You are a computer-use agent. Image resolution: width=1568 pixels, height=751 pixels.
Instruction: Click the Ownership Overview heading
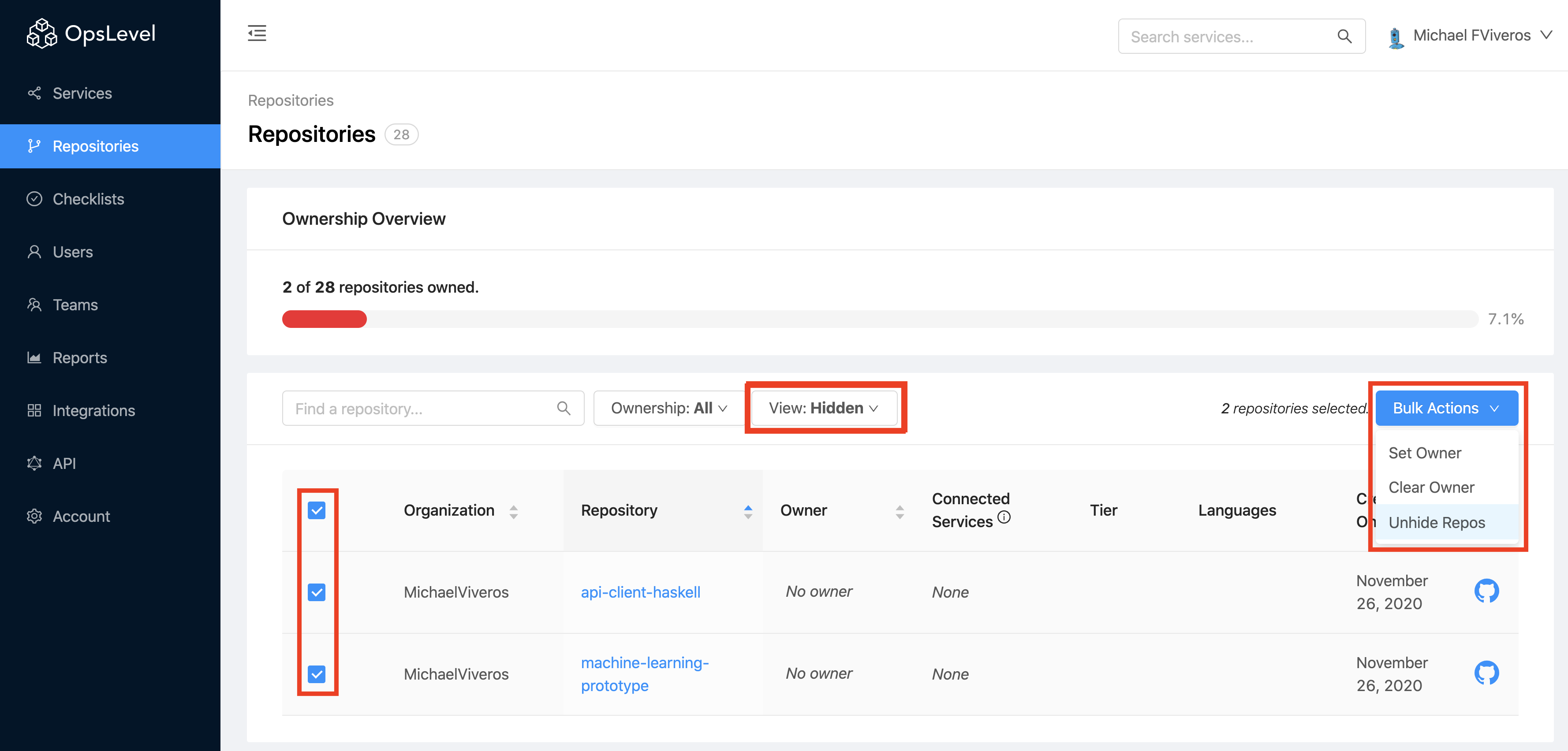[364, 219]
